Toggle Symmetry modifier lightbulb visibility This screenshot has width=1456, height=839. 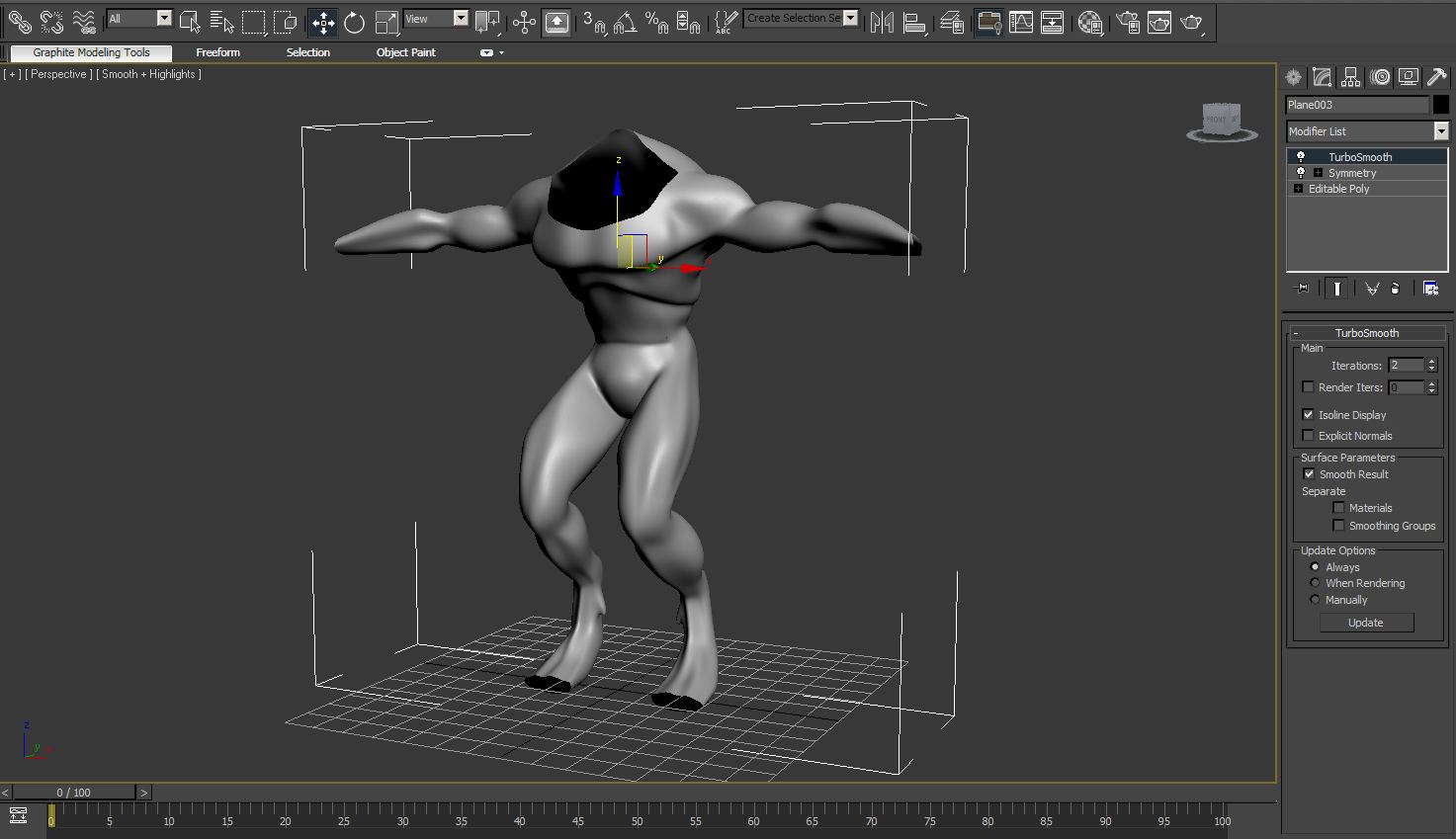click(1301, 172)
